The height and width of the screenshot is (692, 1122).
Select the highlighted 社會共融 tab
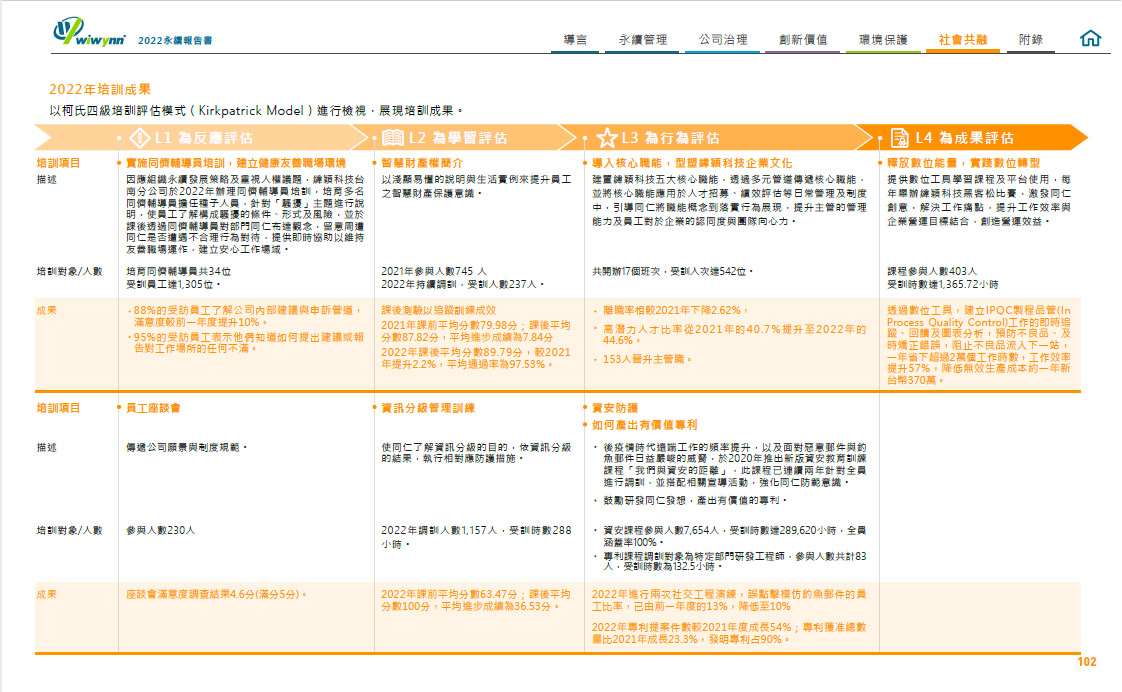(x=962, y=40)
